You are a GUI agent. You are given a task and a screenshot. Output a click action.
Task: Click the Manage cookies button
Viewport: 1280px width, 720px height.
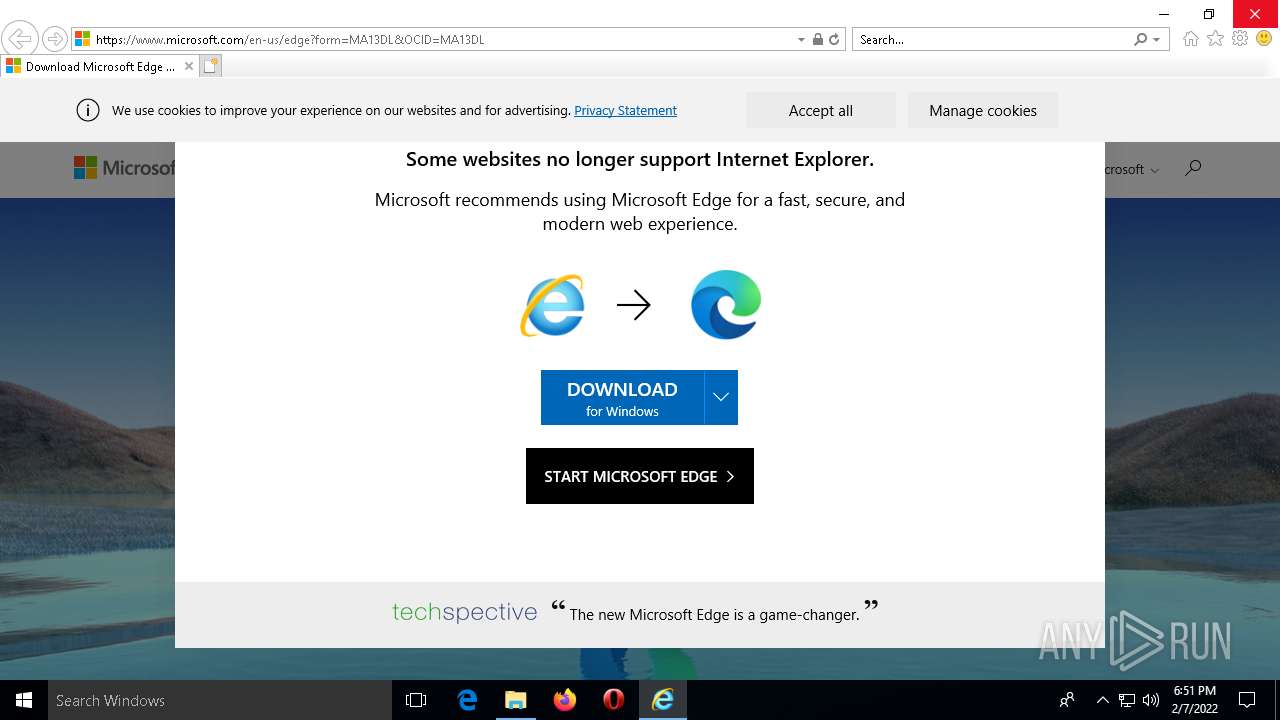(x=983, y=111)
